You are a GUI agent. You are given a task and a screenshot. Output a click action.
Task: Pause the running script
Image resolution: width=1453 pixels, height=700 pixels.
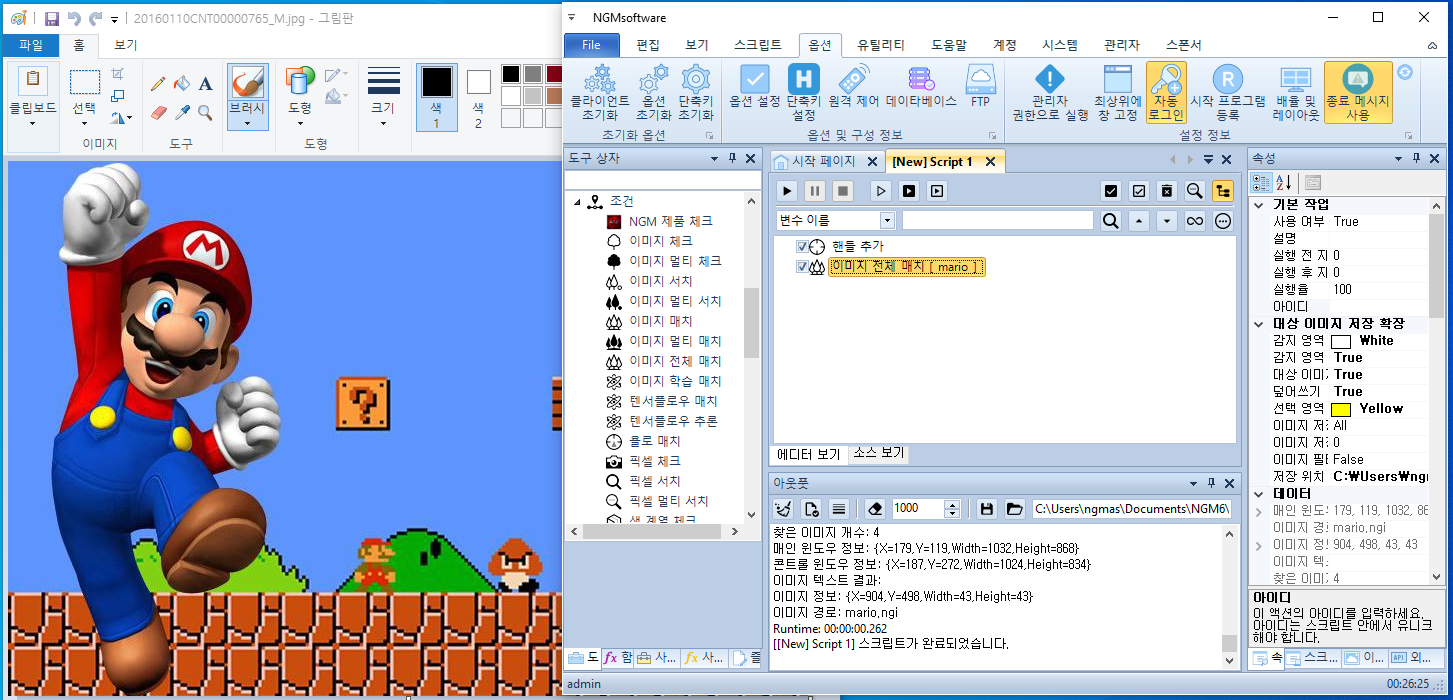(815, 191)
